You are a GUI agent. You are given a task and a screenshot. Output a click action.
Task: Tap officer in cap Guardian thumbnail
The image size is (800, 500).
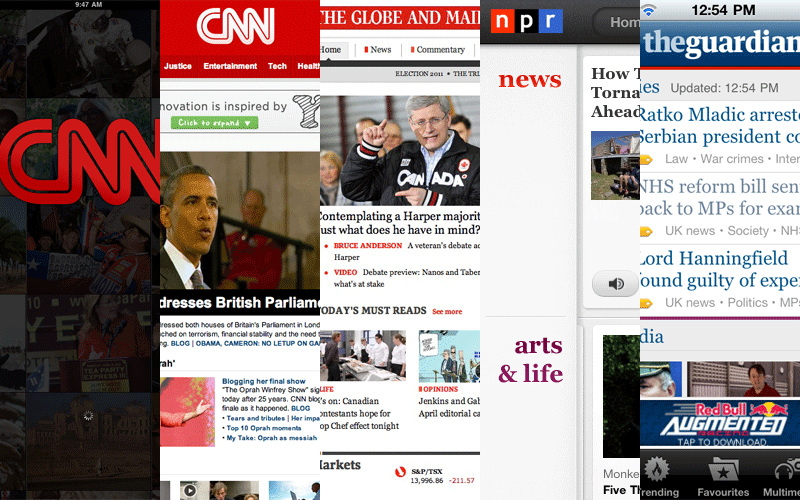(x=661, y=379)
